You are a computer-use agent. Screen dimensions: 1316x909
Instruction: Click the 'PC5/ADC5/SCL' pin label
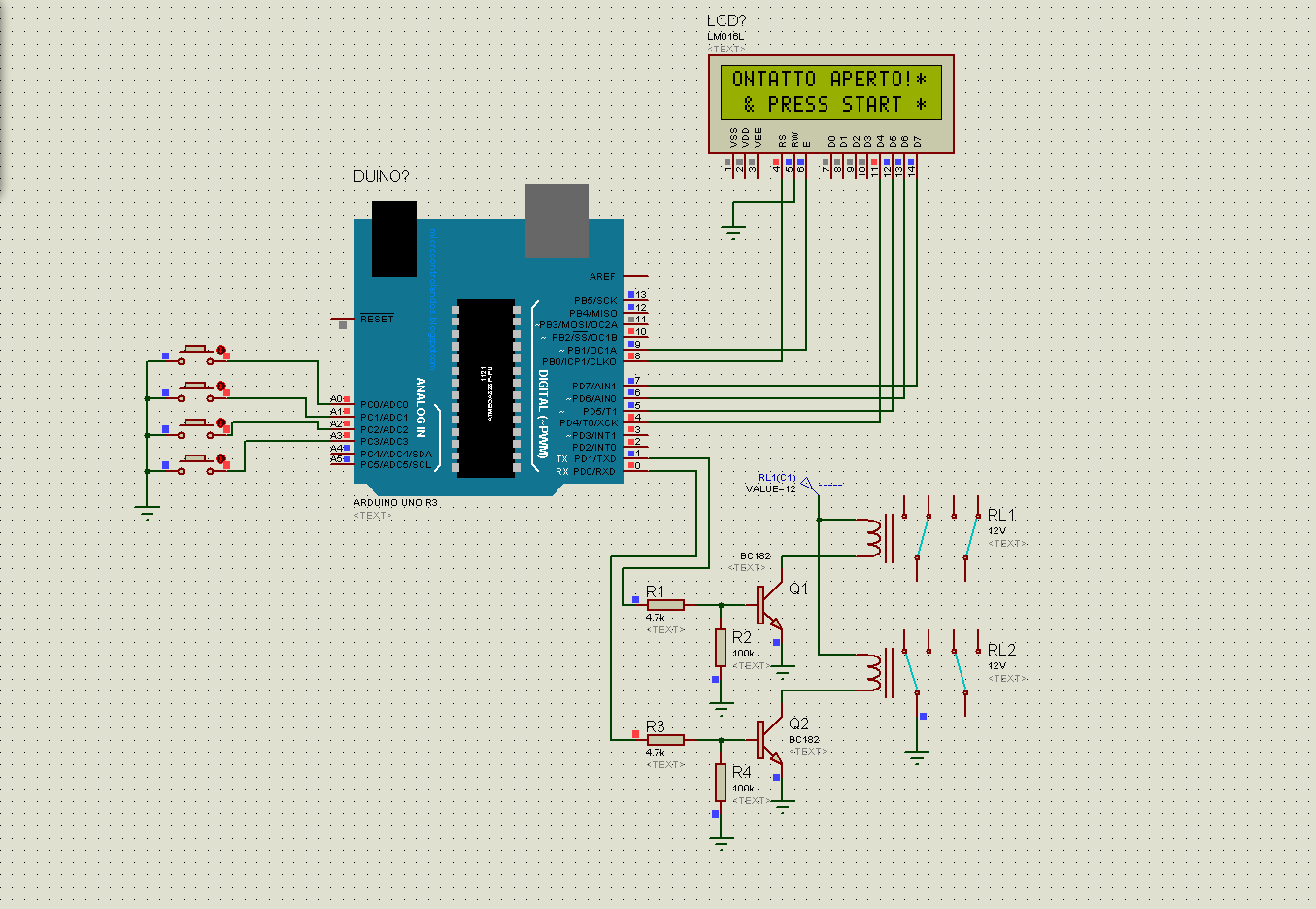[395, 465]
